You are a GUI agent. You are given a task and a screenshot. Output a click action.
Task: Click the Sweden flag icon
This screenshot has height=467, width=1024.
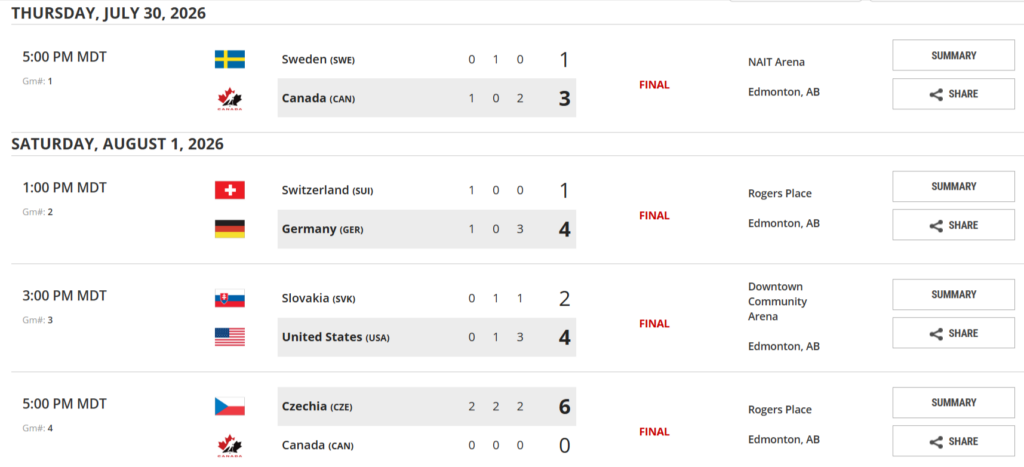(x=229, y=59)
